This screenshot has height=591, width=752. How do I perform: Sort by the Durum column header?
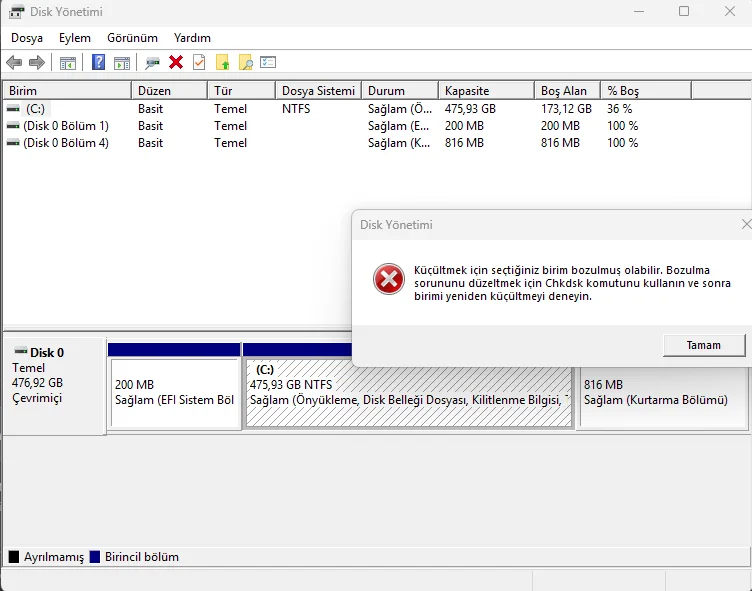(x=400, y=91)
